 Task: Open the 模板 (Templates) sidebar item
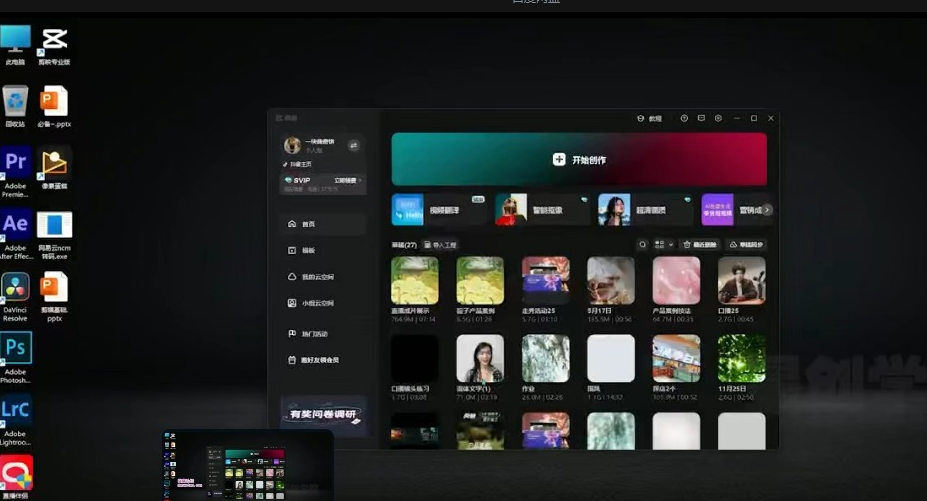(x=308, y=250)
